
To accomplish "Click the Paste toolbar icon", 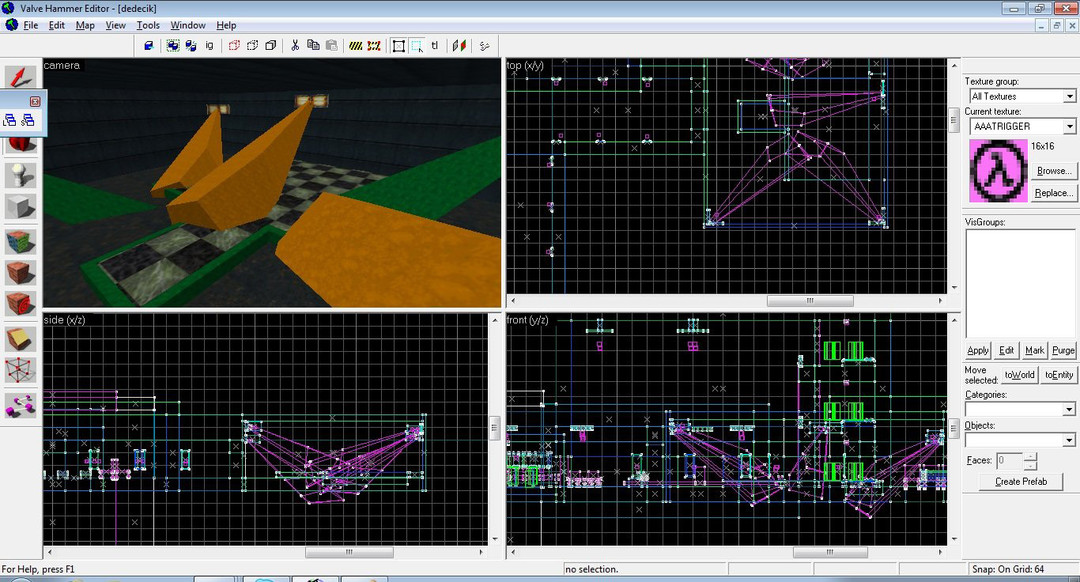I will click(x=331, y=45).
